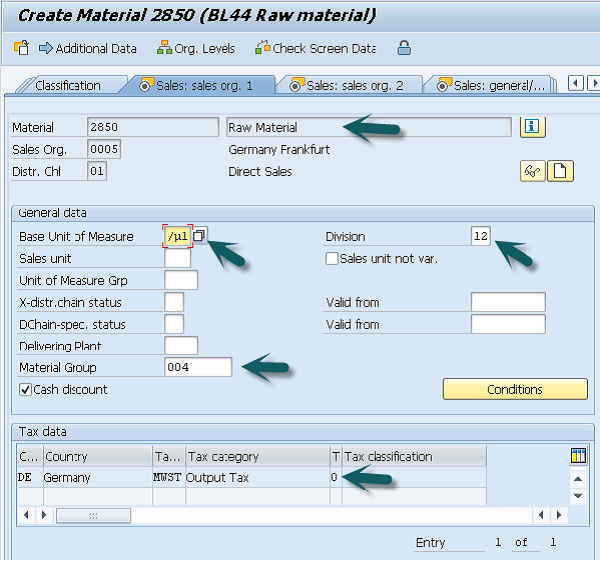
Task: Click the tax classification value 0
Action: [x=335, y=477]
